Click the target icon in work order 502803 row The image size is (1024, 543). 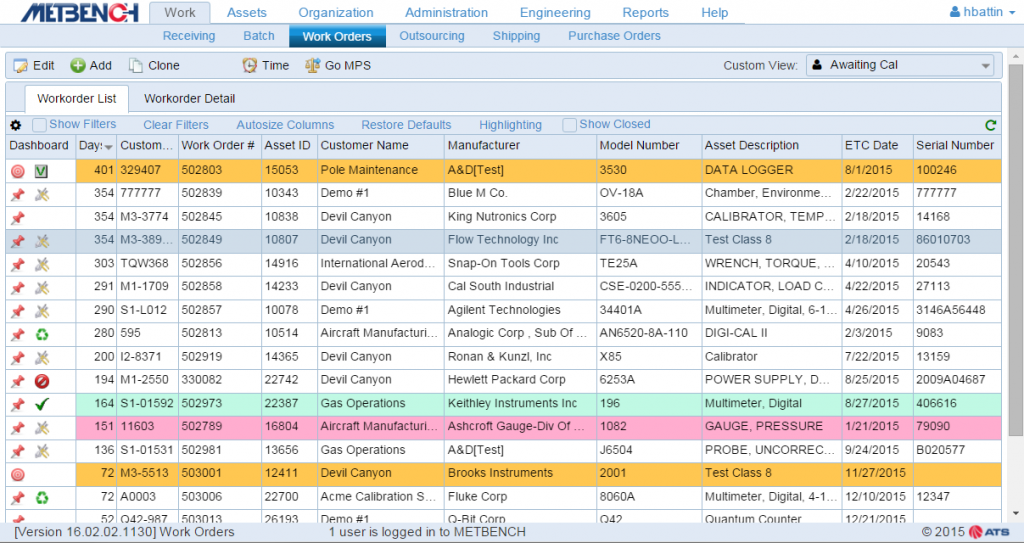click(x=18, y=171)
